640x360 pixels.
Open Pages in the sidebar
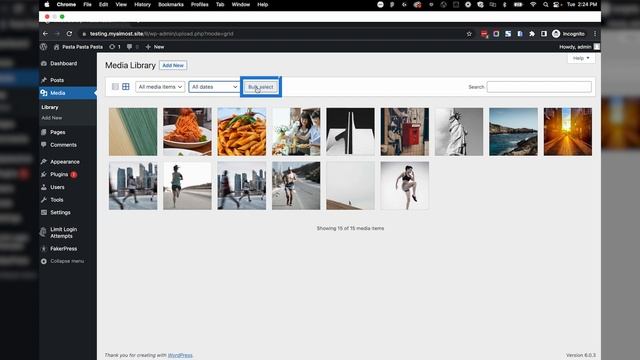click(x=58, y=132)
